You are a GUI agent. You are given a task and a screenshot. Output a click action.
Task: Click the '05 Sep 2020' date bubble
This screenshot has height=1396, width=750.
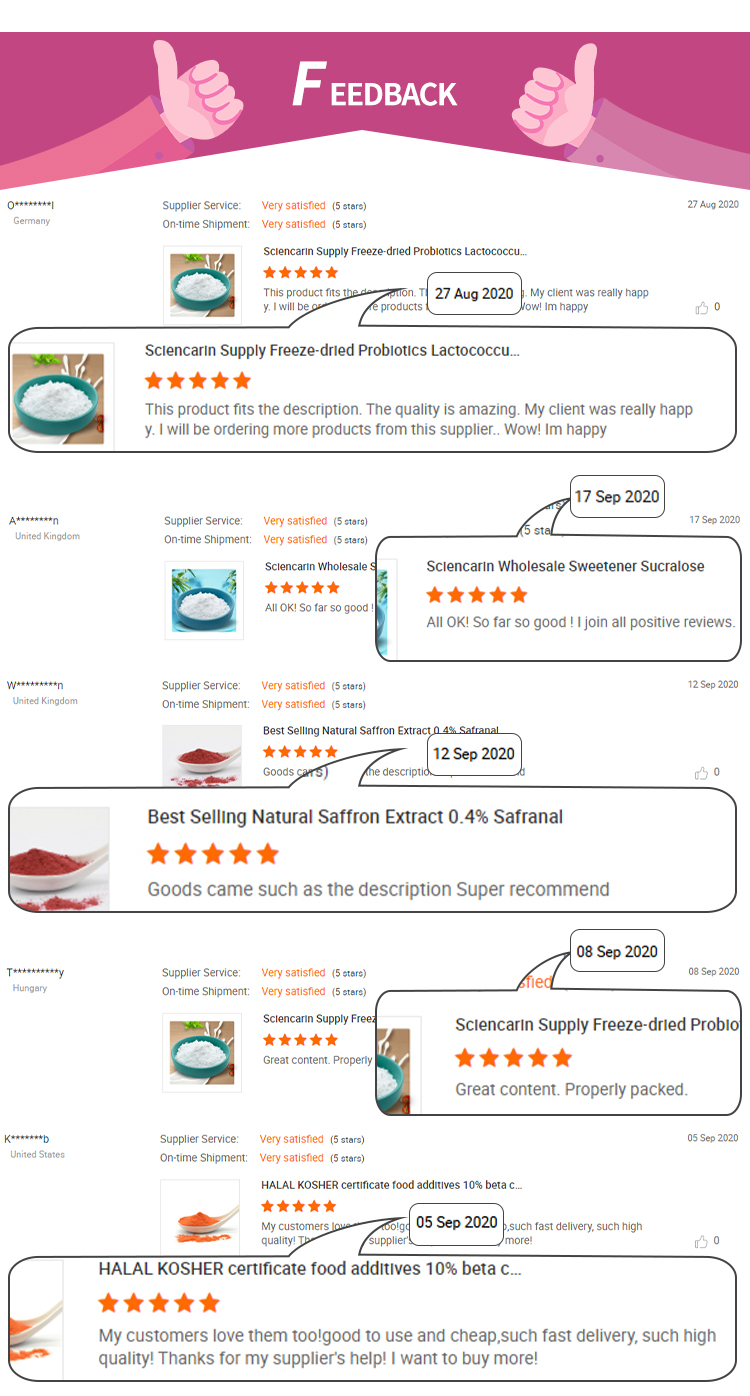tap(456, 1223)
